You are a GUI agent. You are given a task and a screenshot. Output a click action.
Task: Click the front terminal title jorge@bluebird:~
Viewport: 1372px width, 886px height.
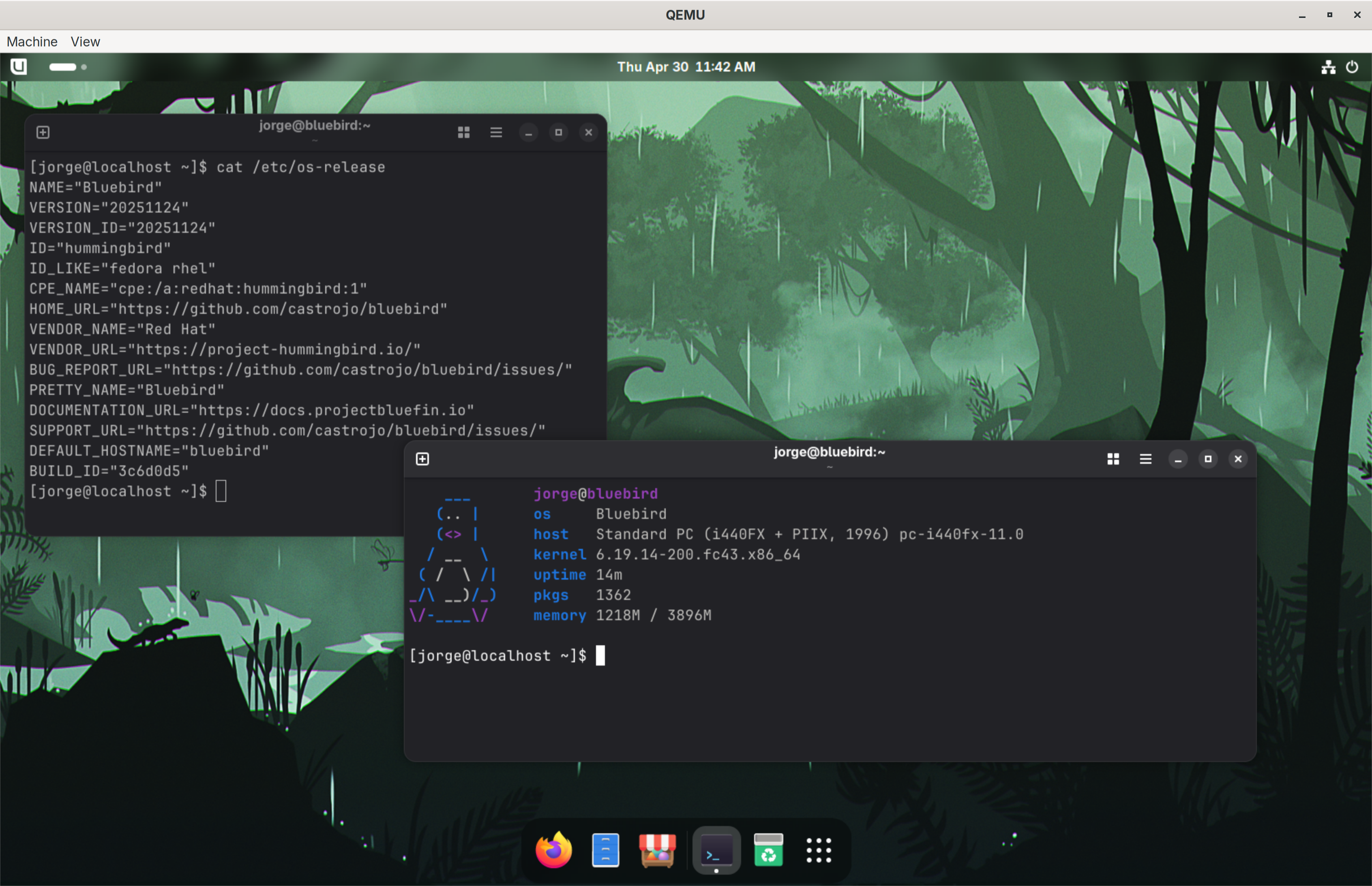pos(829,452)
